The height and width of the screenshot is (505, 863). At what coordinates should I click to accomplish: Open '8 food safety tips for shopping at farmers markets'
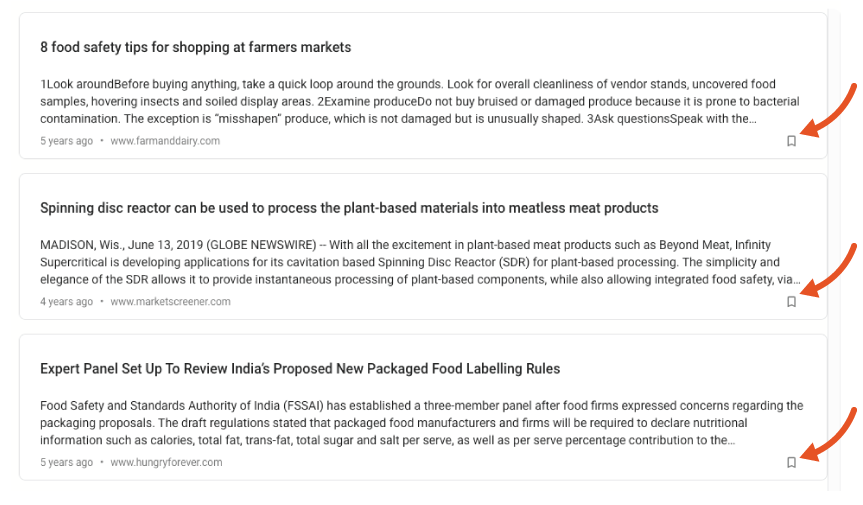[195, 47]
